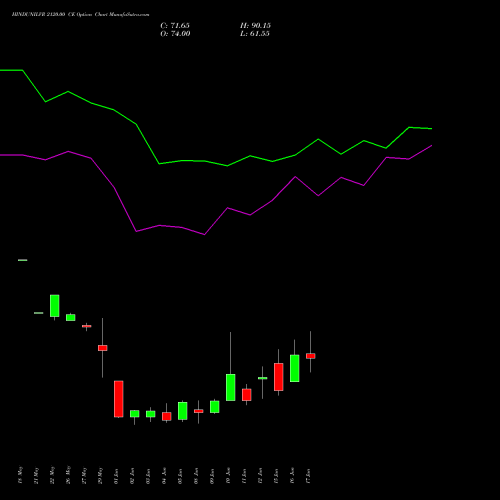500x500 pixels.
Task: Select the 11 Jun date label
Action: [244, 476]
